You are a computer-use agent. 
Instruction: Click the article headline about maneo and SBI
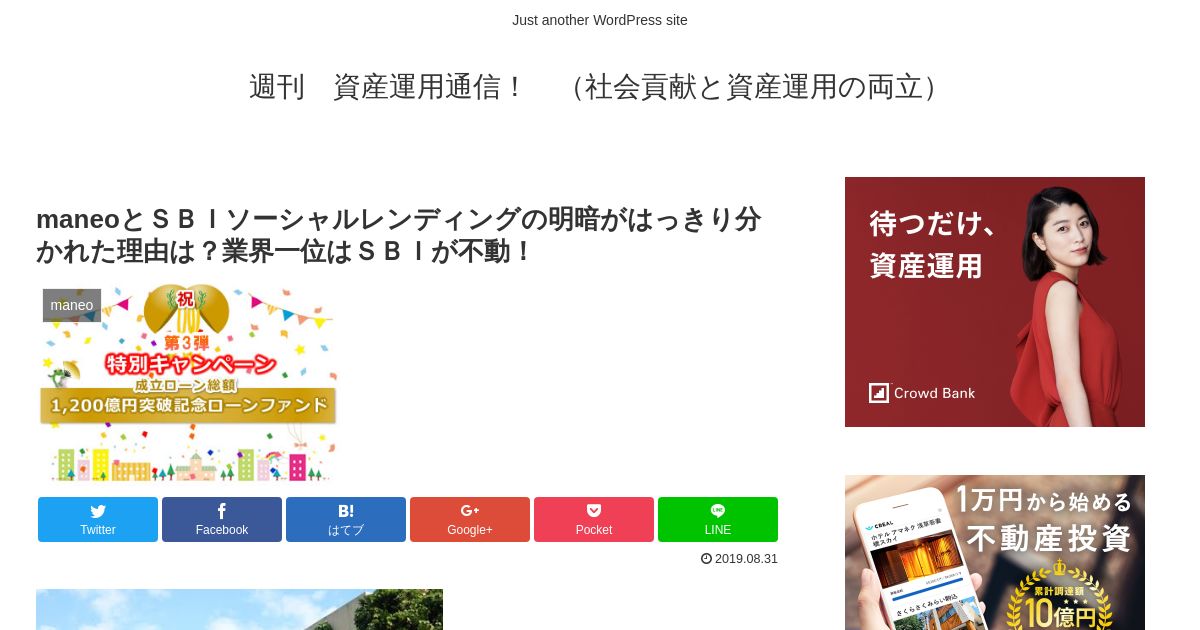[x=399, y=235]
